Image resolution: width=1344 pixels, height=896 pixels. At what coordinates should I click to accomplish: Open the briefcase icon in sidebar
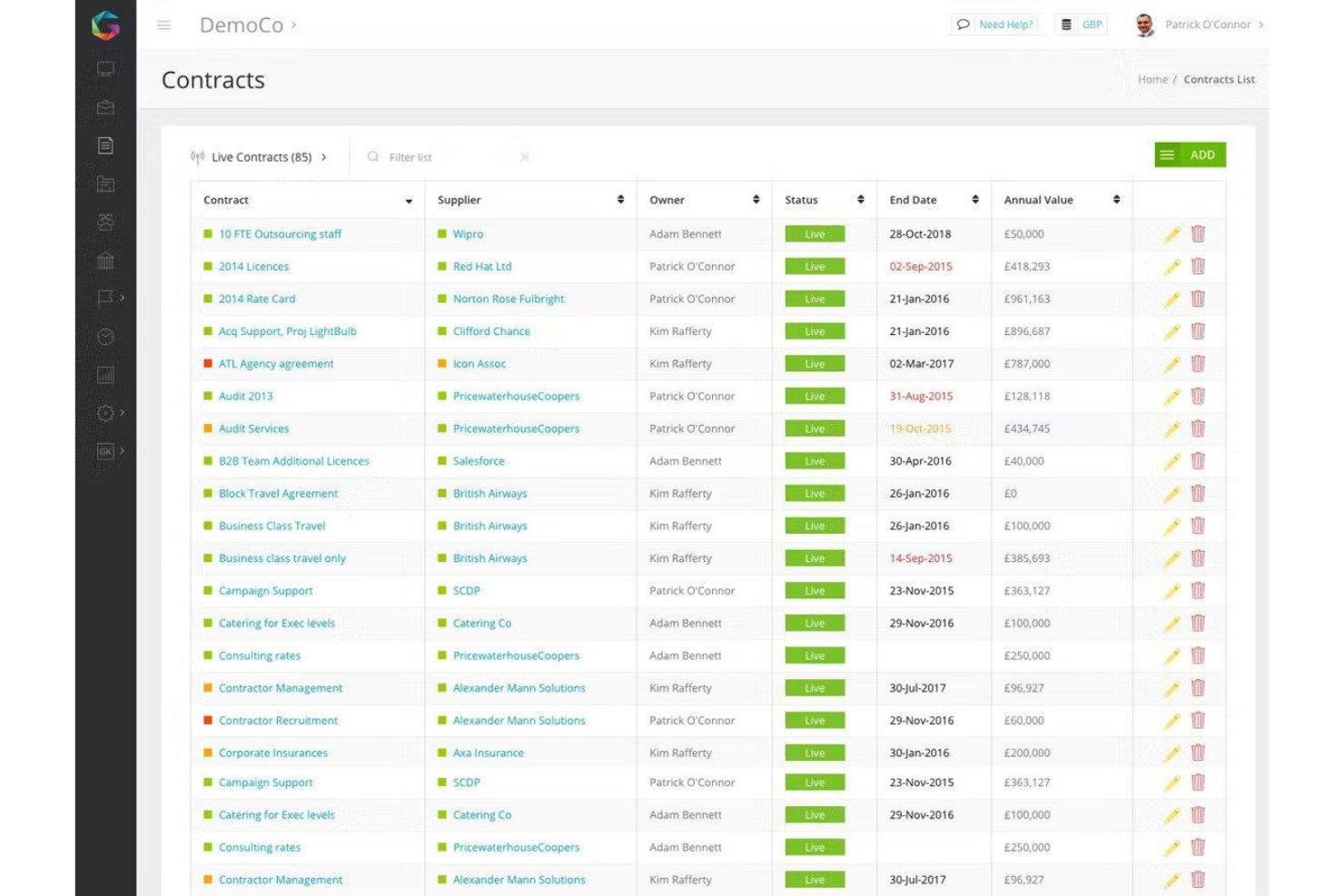(105, 107)
